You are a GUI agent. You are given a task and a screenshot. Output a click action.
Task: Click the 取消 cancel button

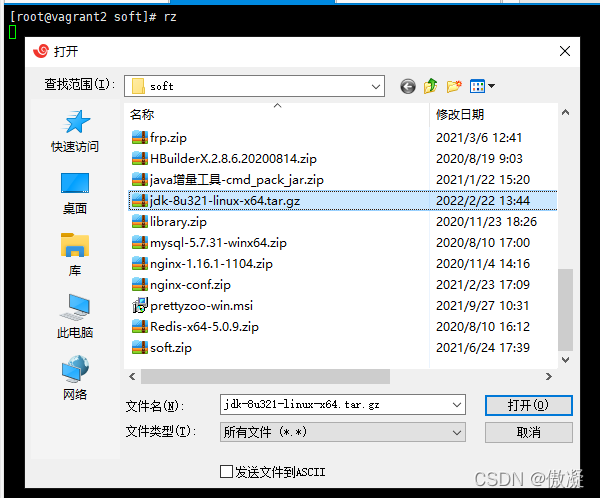tap(528, 433)
